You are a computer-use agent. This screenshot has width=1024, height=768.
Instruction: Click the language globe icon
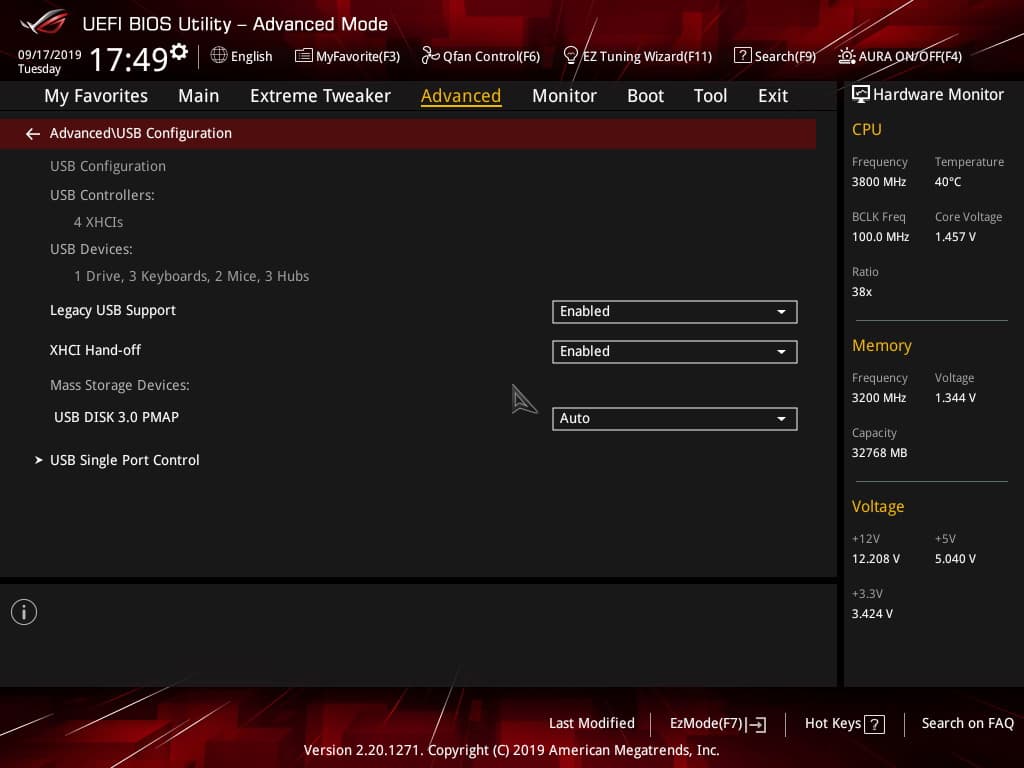click(x=219, y=55)
